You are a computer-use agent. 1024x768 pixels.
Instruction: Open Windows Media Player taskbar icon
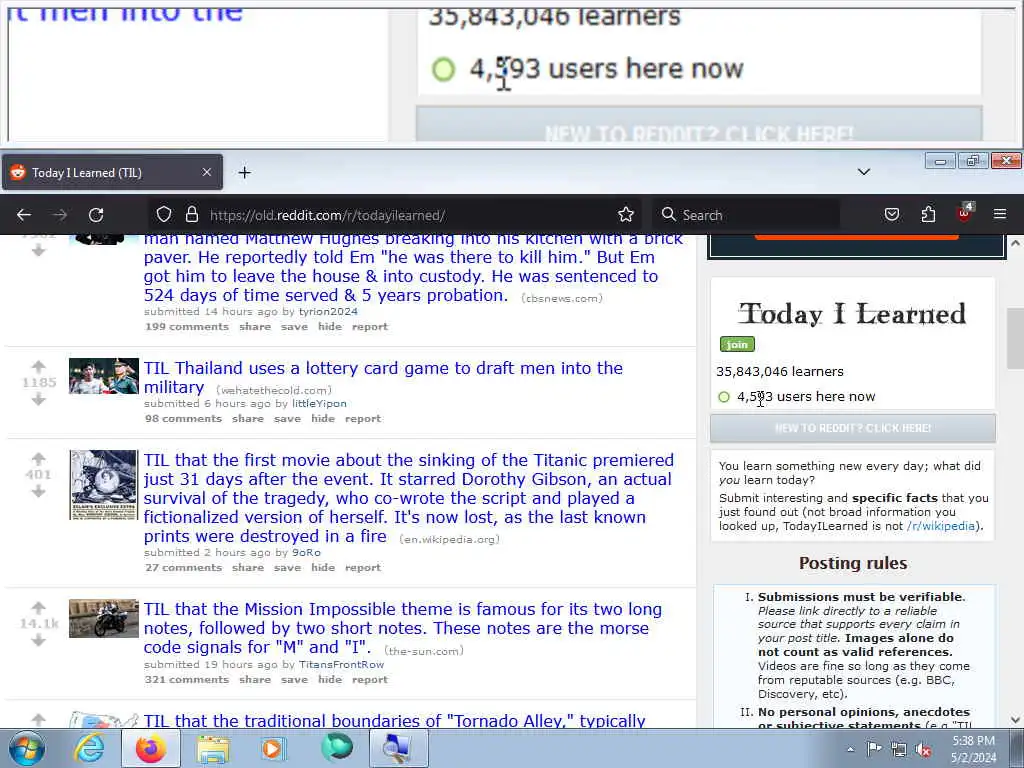[x=274, y=748]
